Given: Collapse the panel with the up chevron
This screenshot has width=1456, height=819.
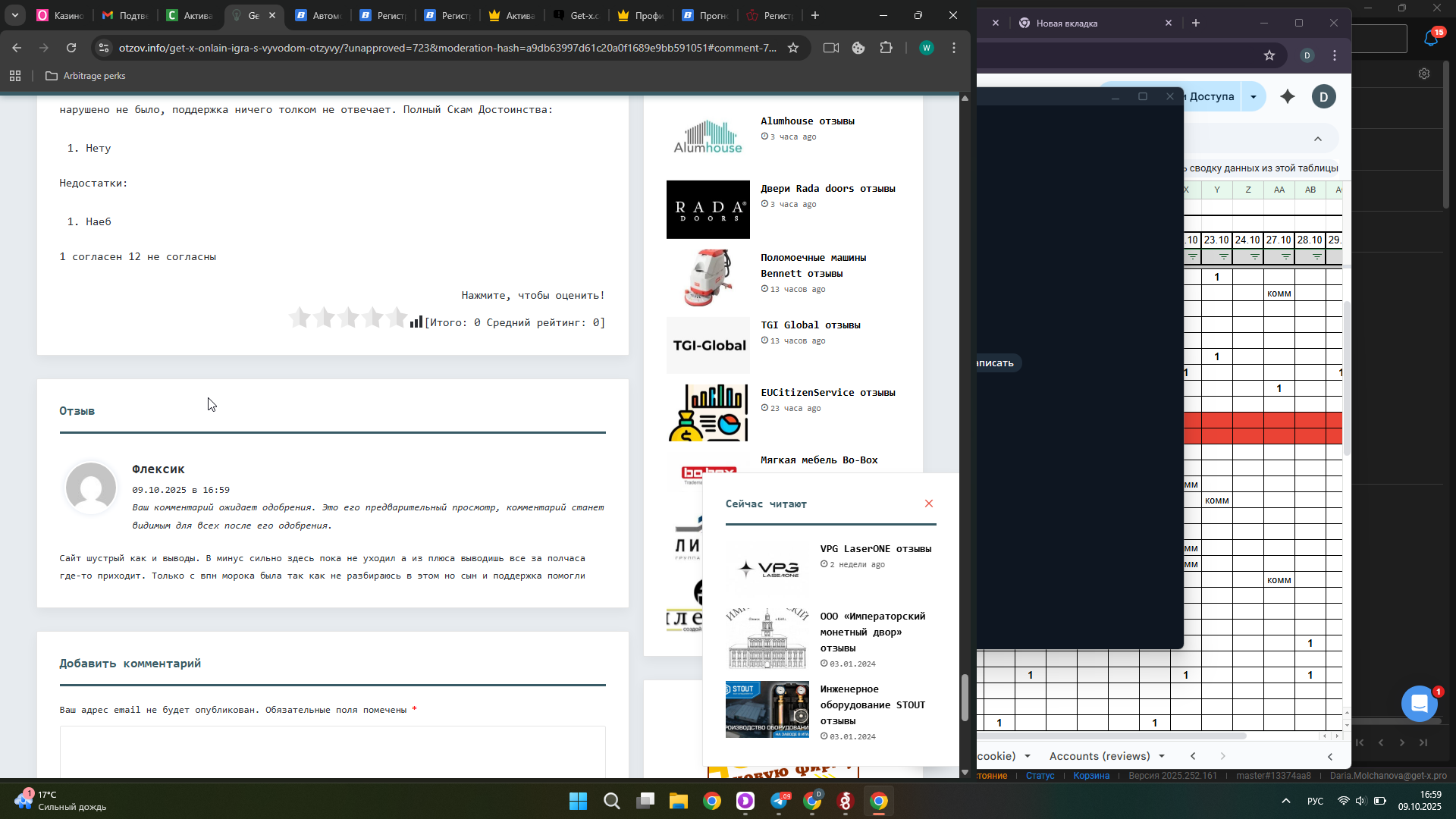Looking at the screenshot, I should pos(1318,139).
